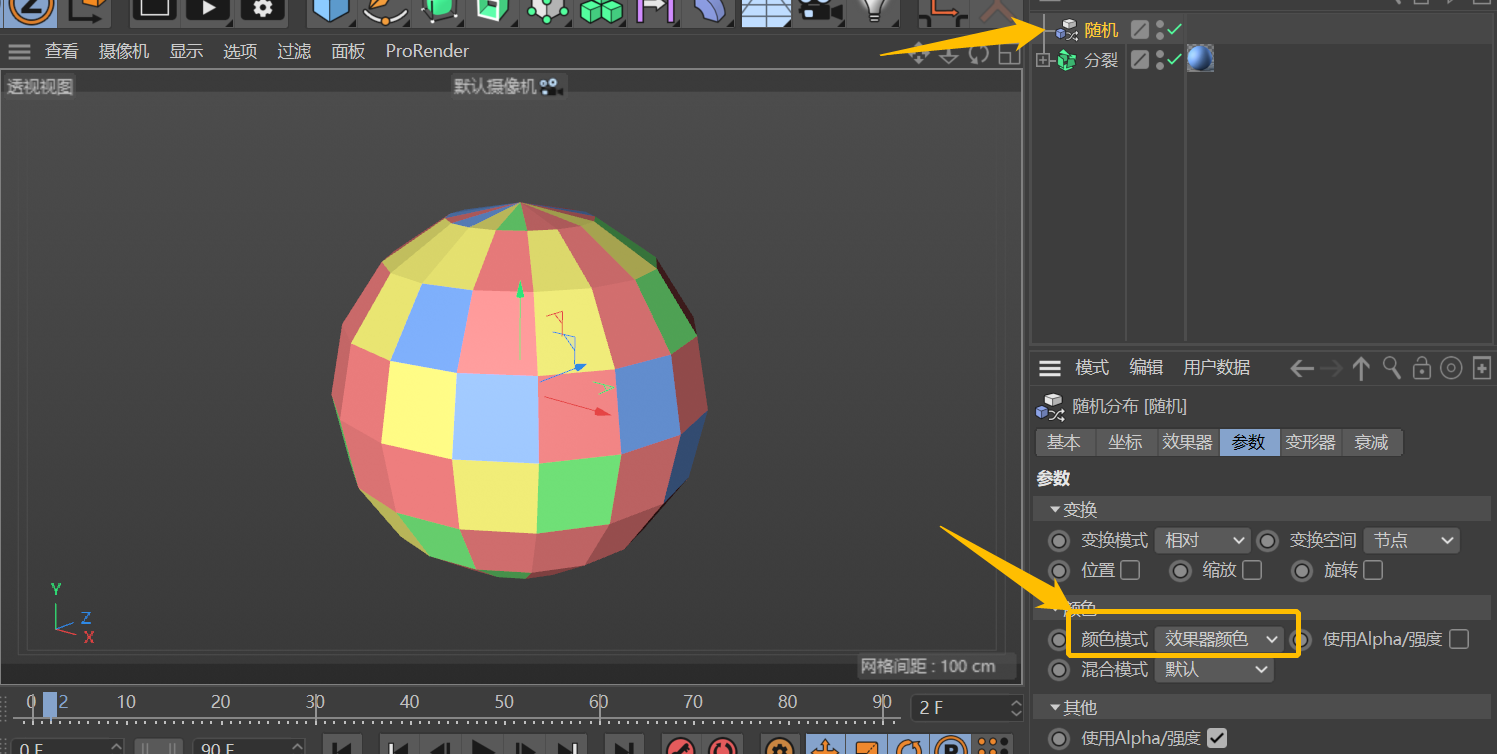Open render settings gear icon
This screenshot has height=754, width=1497.
click(263, 10)
